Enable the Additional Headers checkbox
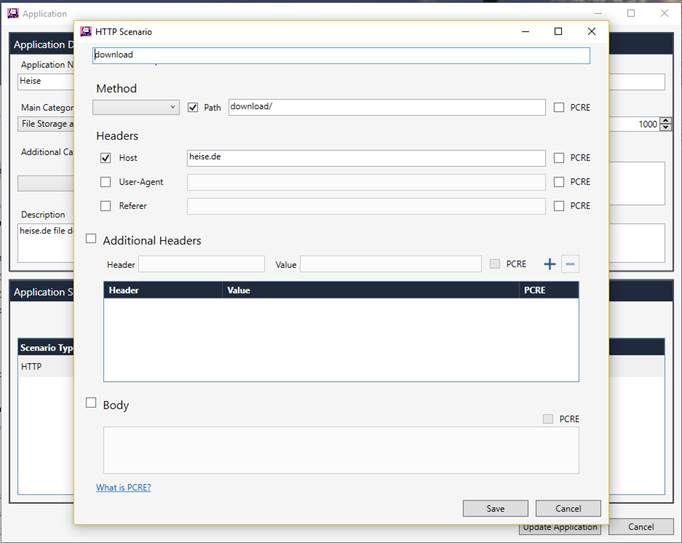 (x=91, y=238)
